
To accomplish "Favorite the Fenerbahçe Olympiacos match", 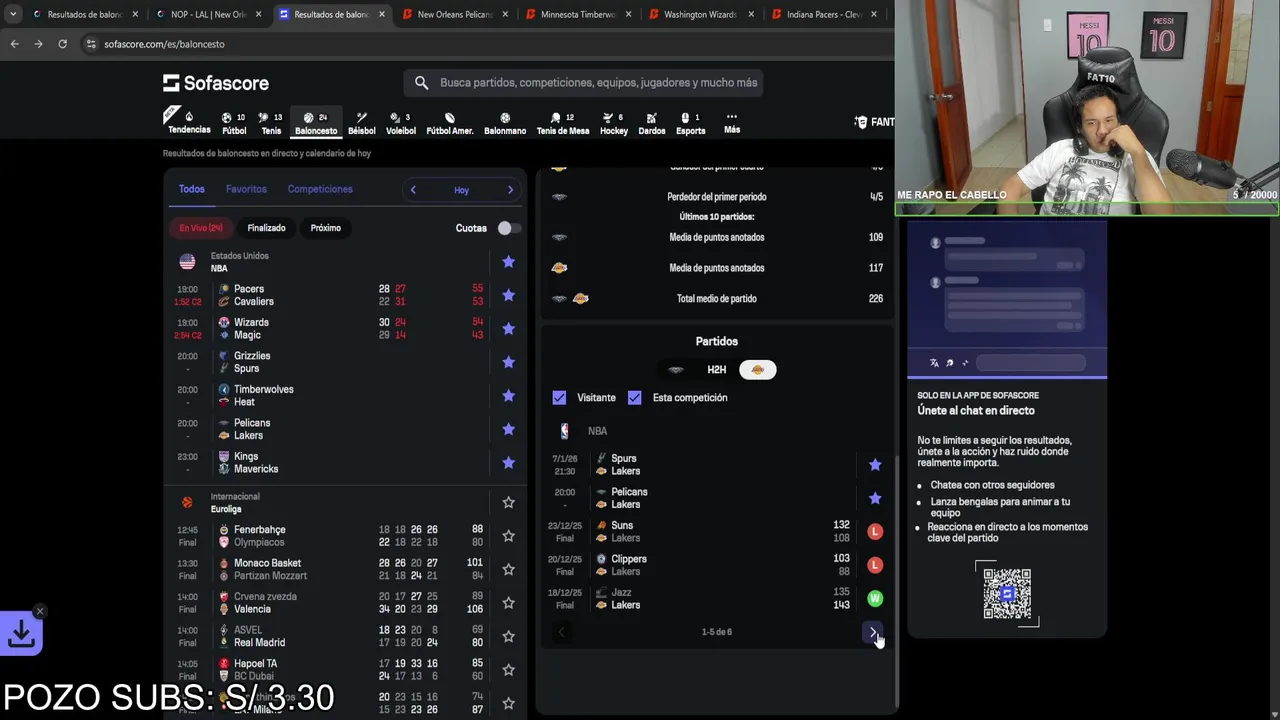I will [x=508, y=536].
